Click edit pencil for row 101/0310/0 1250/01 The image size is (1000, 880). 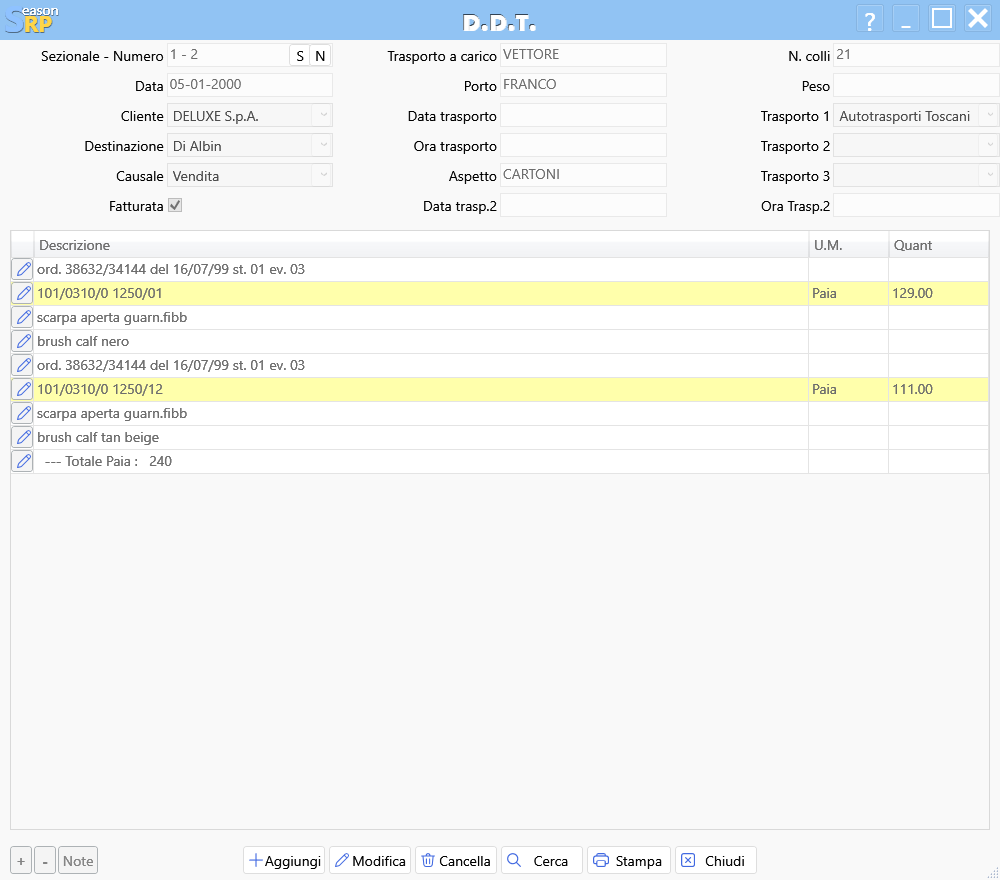click(x=22, y=293)
